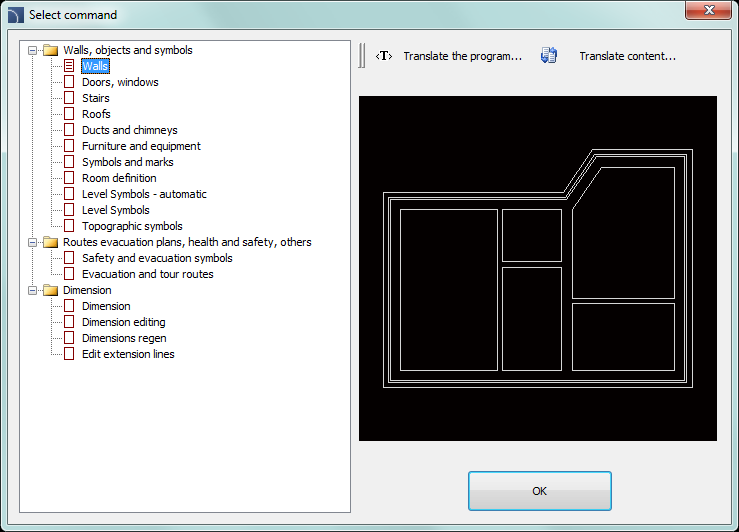Click the icon beside Dimension editing

[x=69, y=322]
